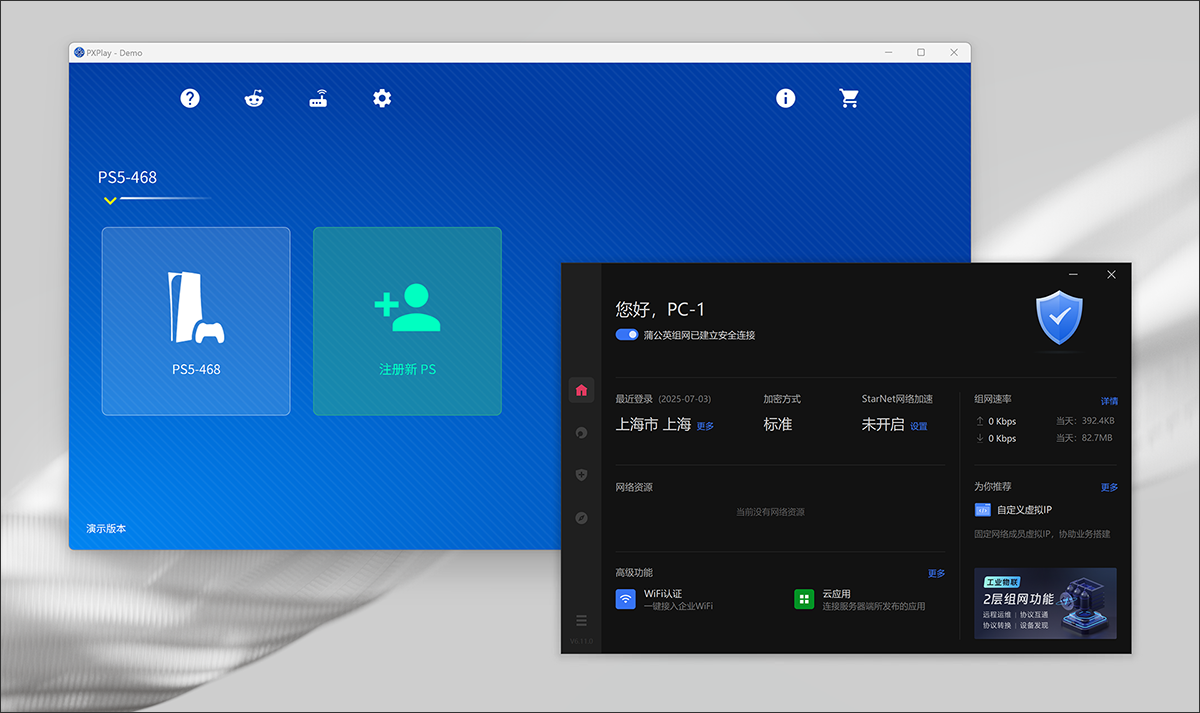Select the home icon in dark sidebar
Image resolution: width=1200 pixels, height=713 pixels.
tap(581, 390)
